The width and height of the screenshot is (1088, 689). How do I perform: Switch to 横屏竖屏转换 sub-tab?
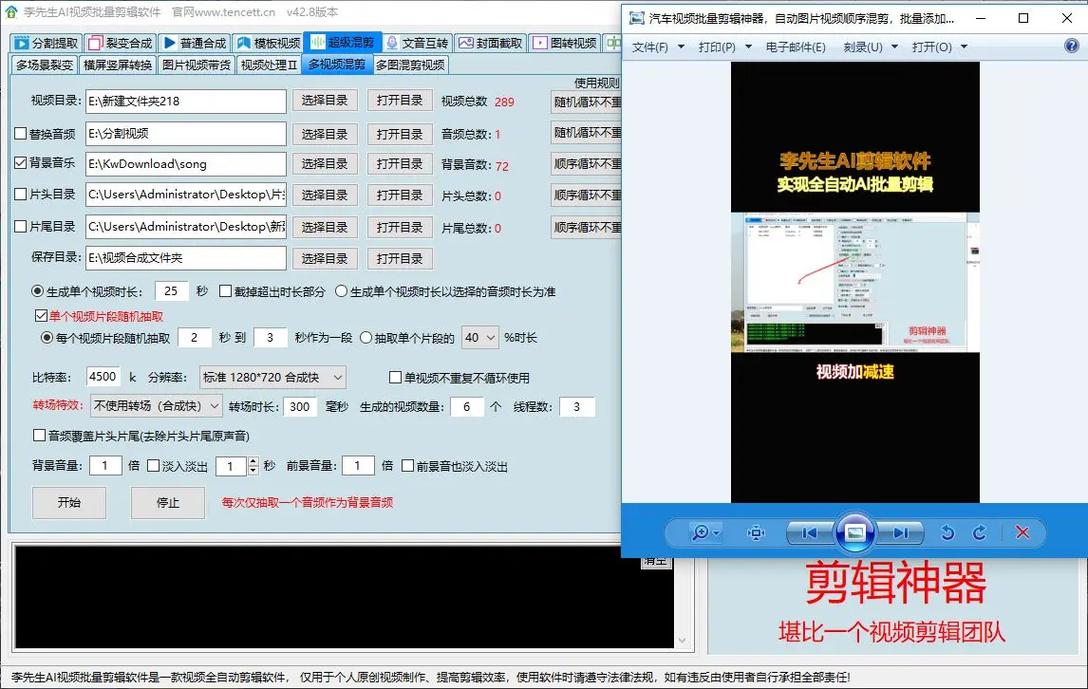[117, 65]
